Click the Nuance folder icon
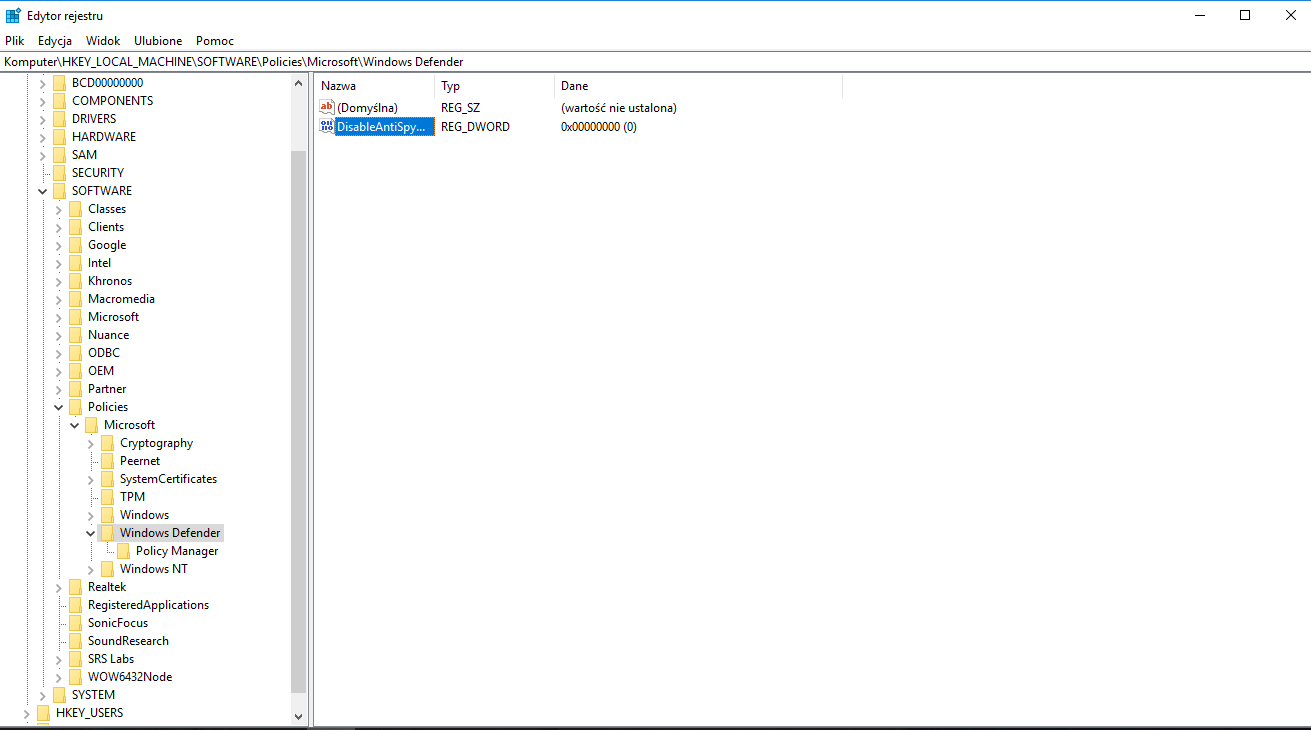This screenshot has width=1311, height=730. pyautogui.click(x=75, y=335)
